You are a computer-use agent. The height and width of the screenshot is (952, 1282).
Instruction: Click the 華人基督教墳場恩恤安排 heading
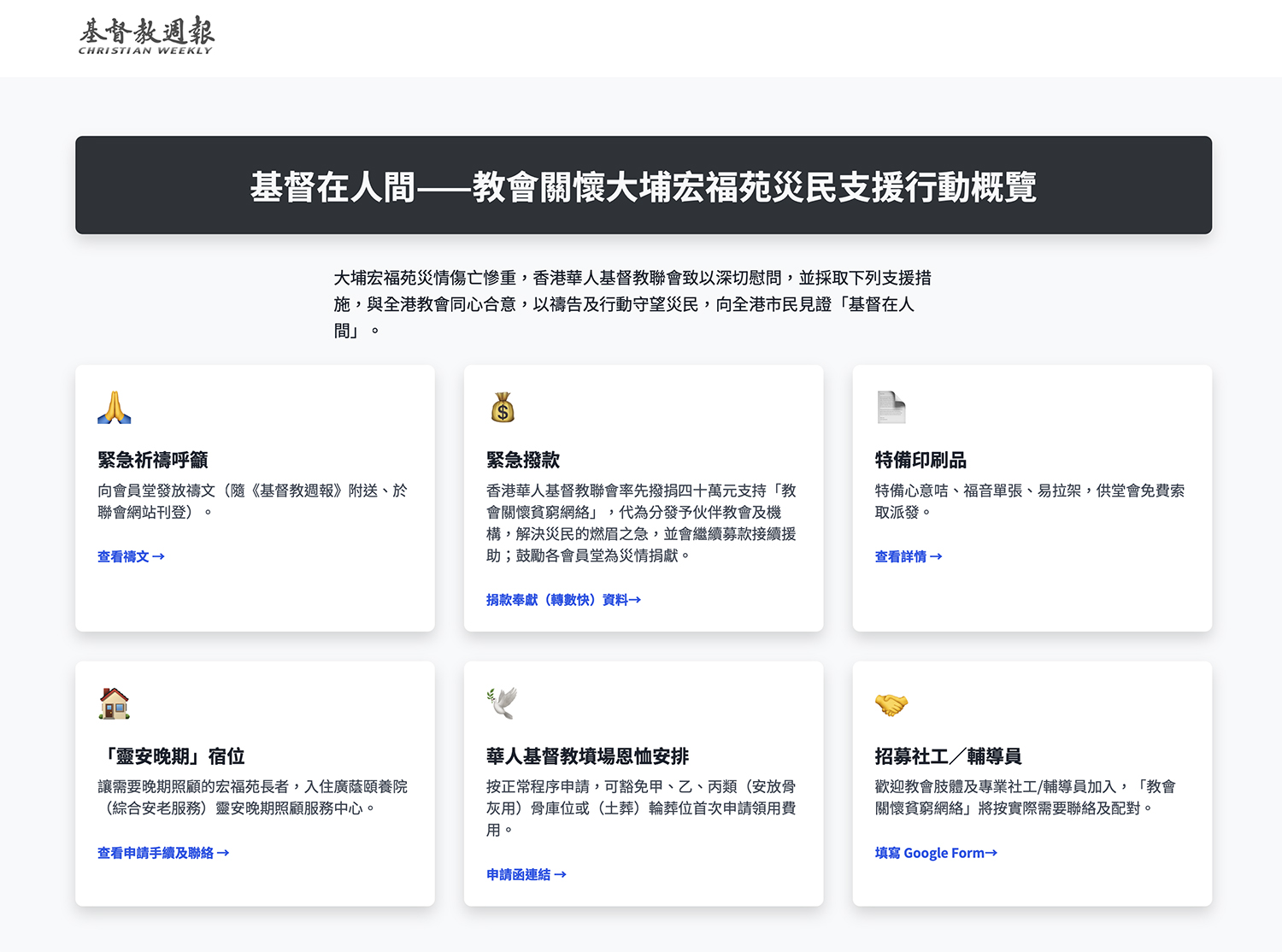coord(587,756)
